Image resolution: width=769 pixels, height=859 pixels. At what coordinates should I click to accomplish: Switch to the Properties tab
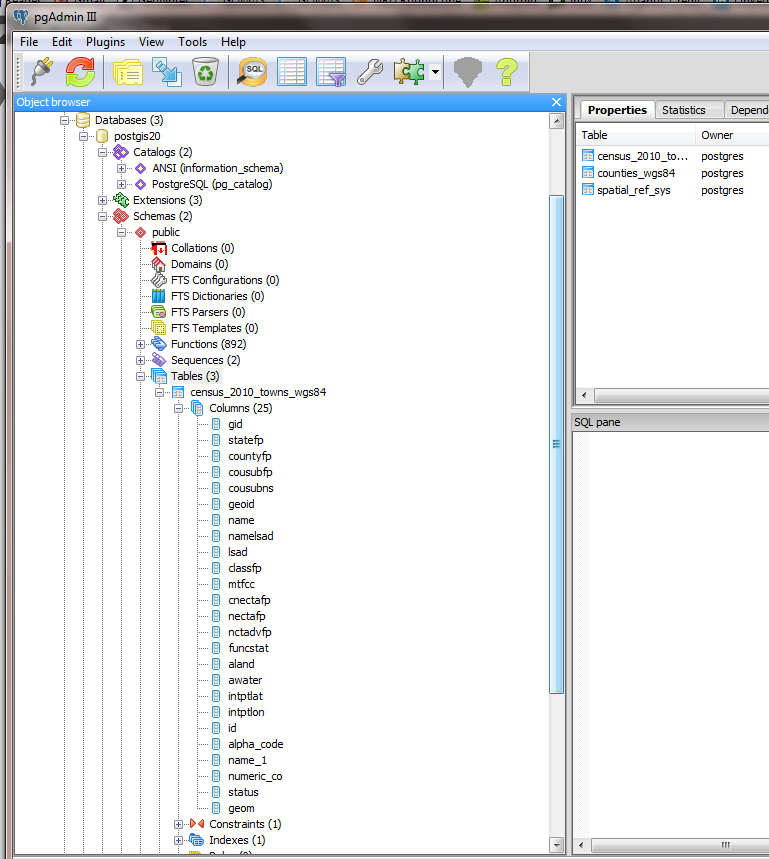(x=617, y=110)
